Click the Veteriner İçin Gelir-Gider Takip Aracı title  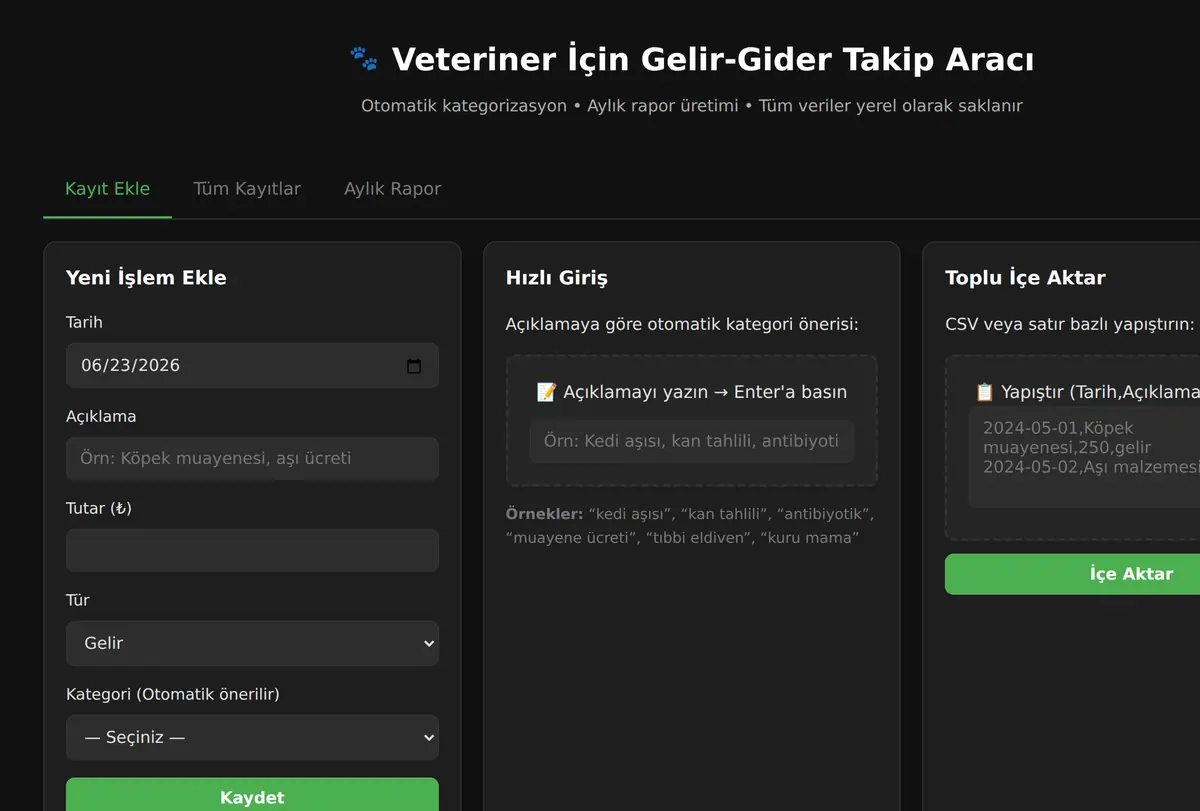tap(713, 59)
